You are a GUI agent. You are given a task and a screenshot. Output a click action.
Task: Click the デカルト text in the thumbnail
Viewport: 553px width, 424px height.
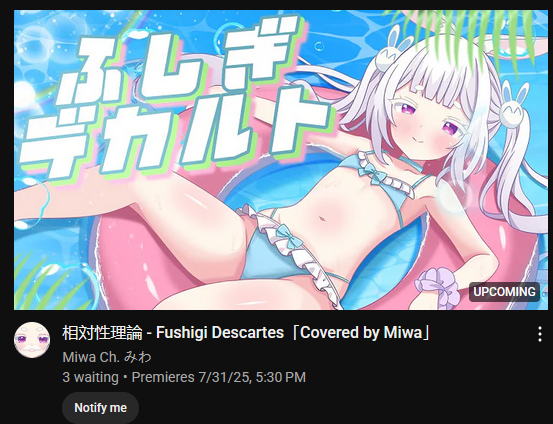coord(176,134)
